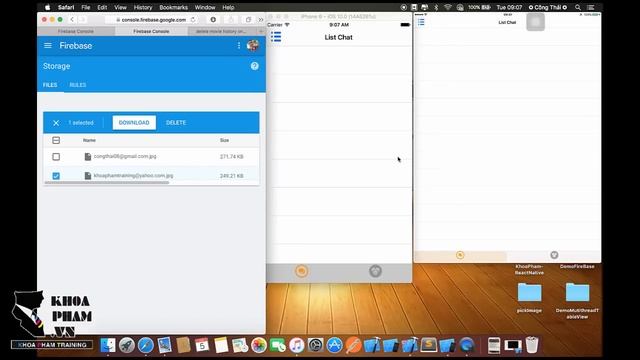Open App Store from the Dock
Screen dimensions: 640x360
334,345
